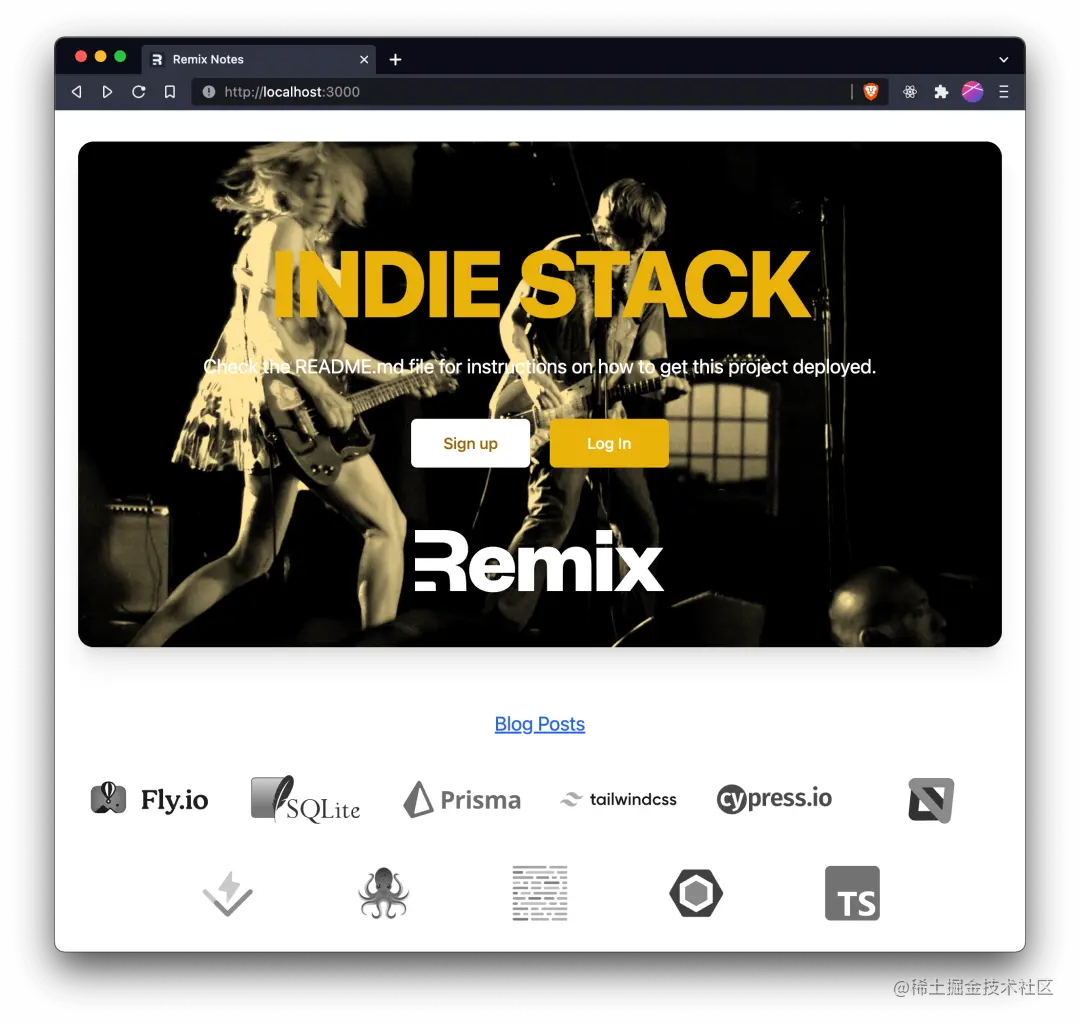
Task: Click the INDIE STACK heading
Action: click(x=541, y=284)
